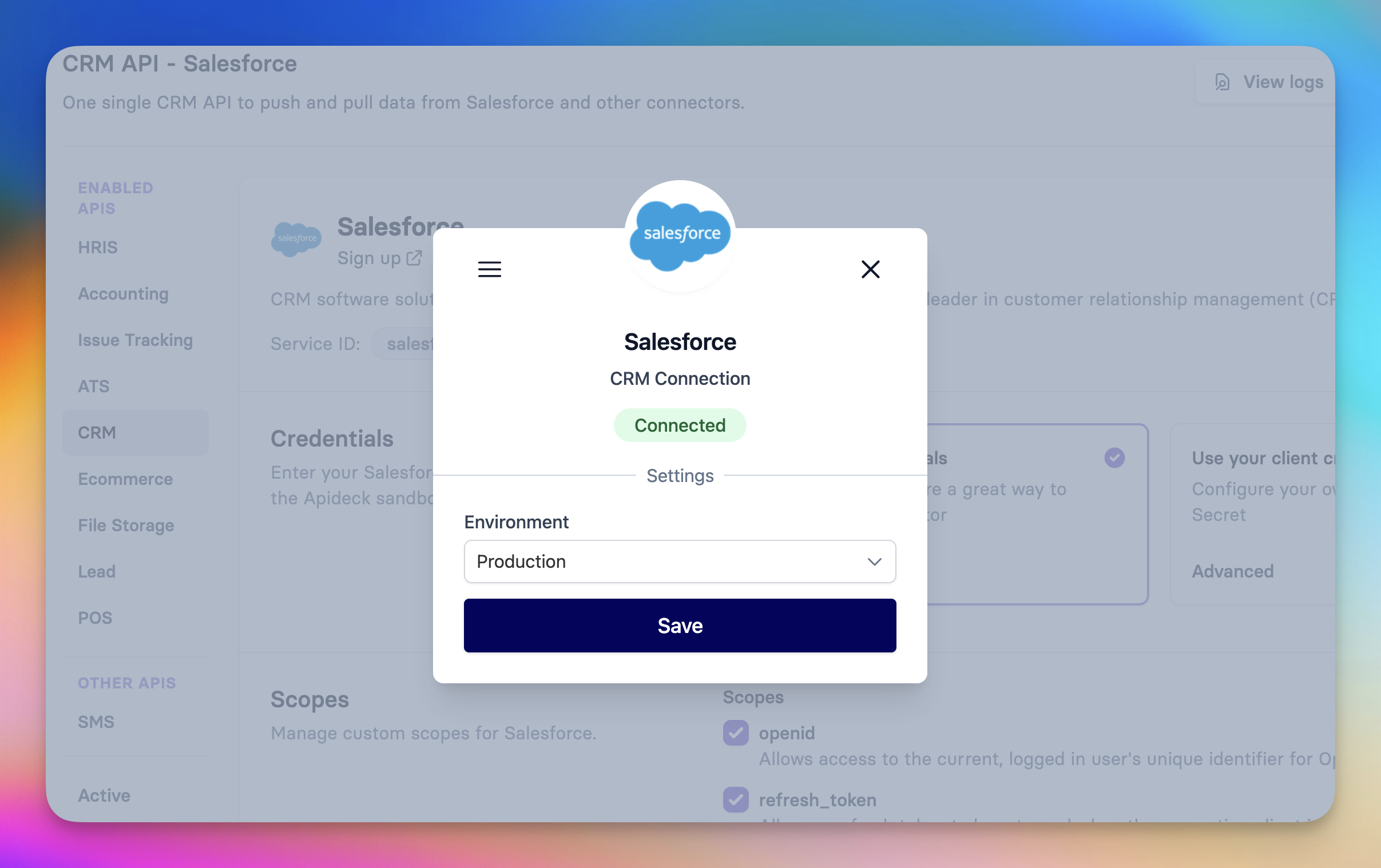Screen dimensions: 1381x868
Task: Click the Environment dropdown chevron arrow
Action: tap(874, 562)
